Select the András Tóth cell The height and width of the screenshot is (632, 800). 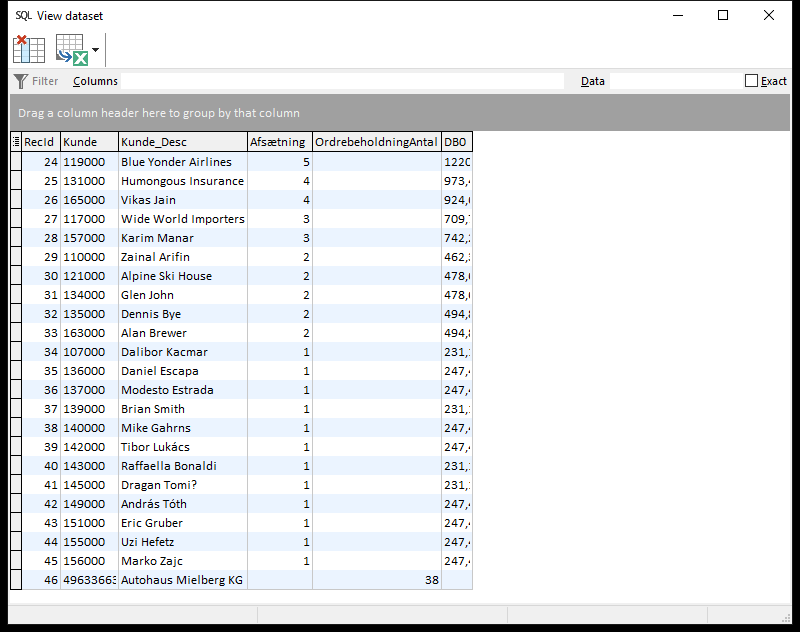(x=183, y=504)
